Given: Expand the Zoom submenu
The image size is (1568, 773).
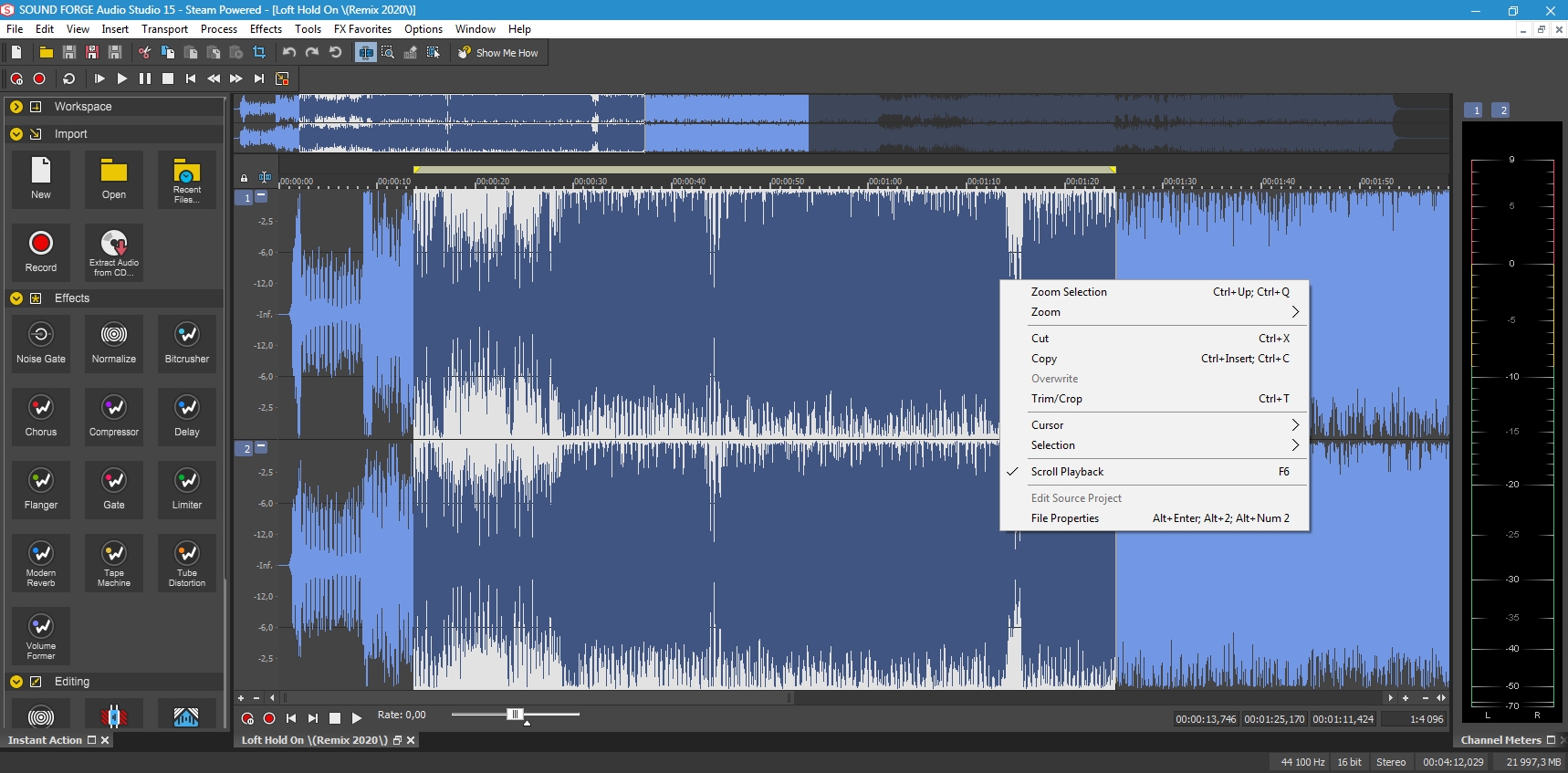Looking at the screenshot, I should [x=1155, y=312].
